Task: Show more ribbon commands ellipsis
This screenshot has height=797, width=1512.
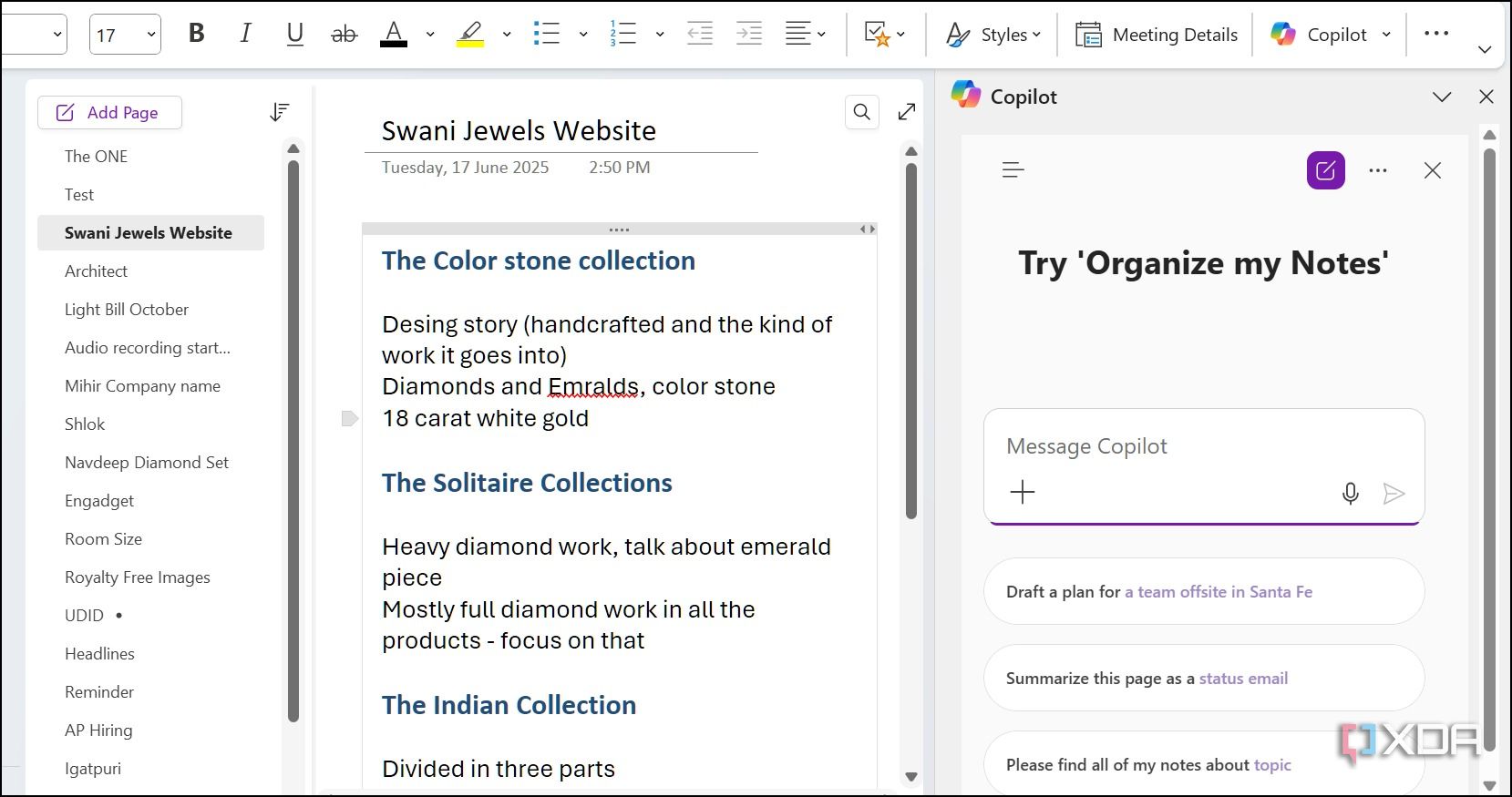Action: point(1436,34)
